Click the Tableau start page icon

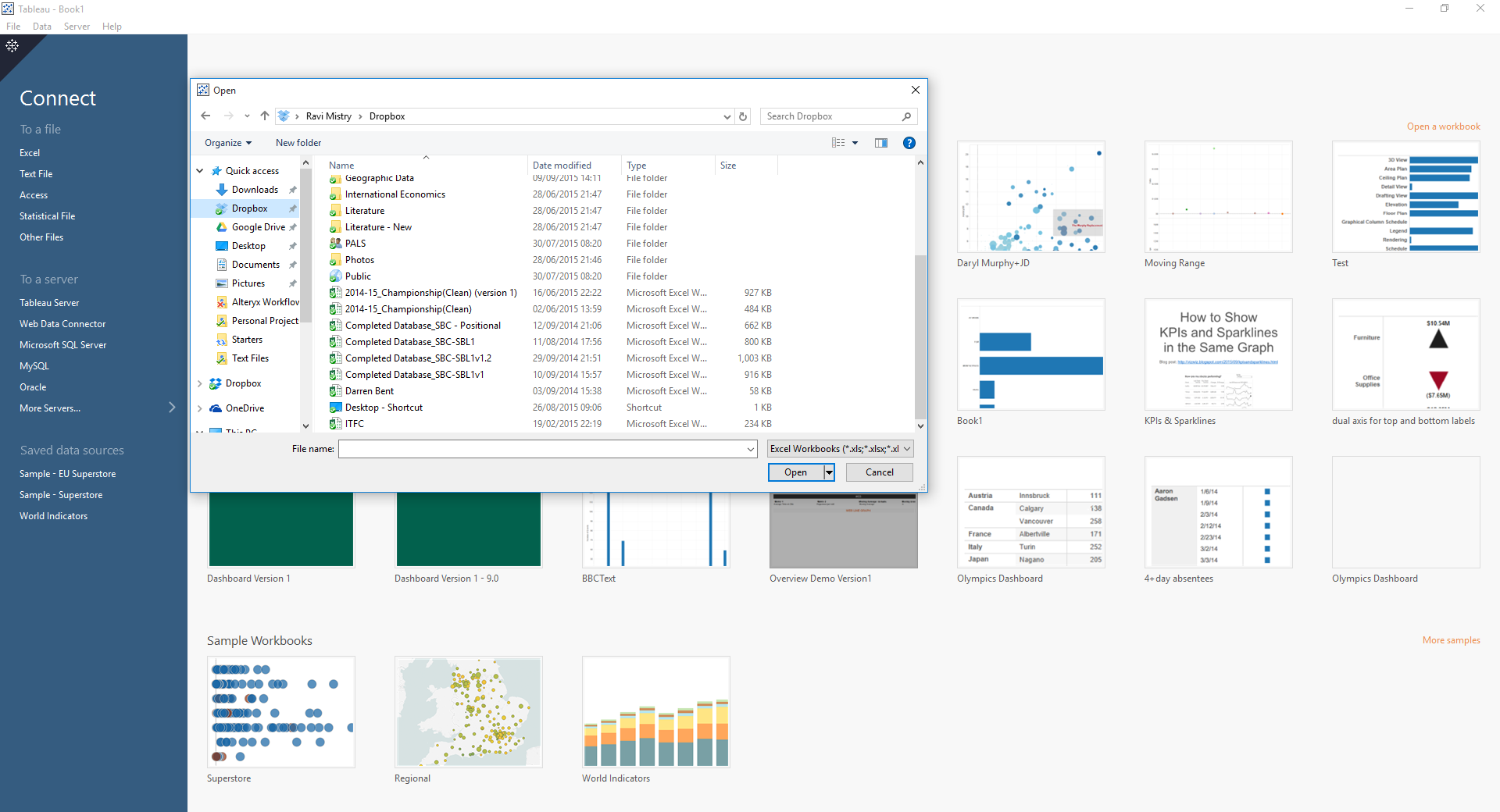click(x=12, y=46)
